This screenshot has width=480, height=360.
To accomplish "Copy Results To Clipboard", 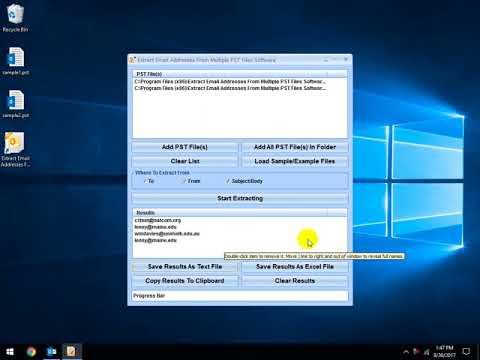I will tap(185, 281).
